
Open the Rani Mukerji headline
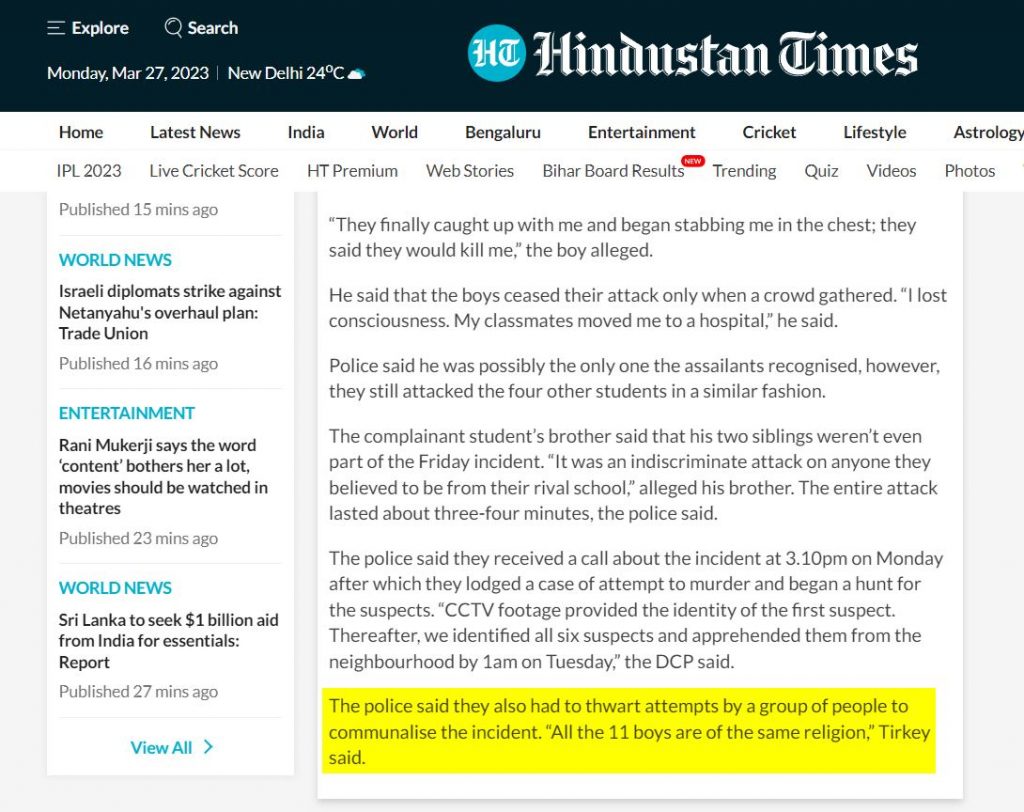[x=163, y=476]
